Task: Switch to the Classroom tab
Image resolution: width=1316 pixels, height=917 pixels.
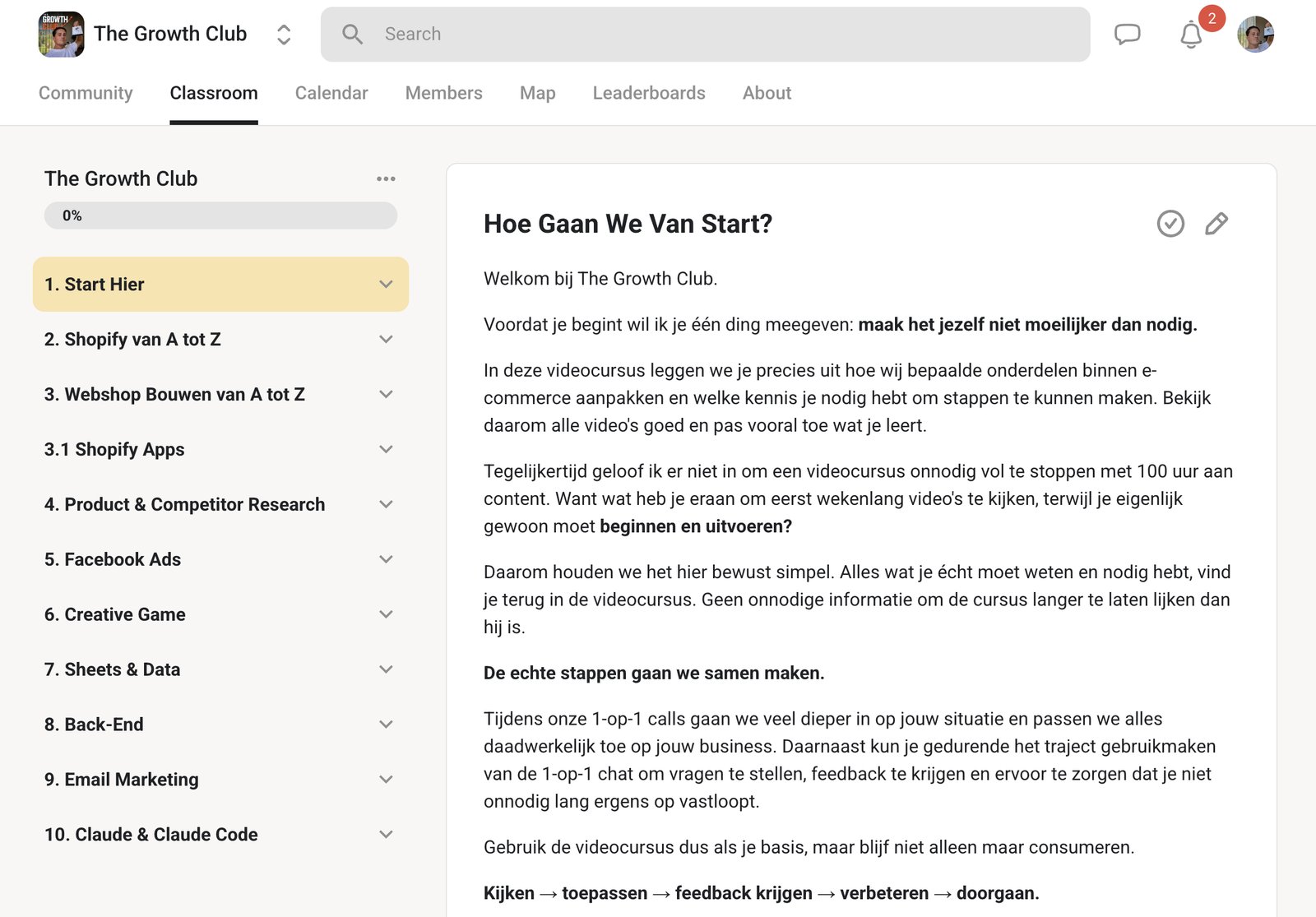Action: tap(214, 93)
